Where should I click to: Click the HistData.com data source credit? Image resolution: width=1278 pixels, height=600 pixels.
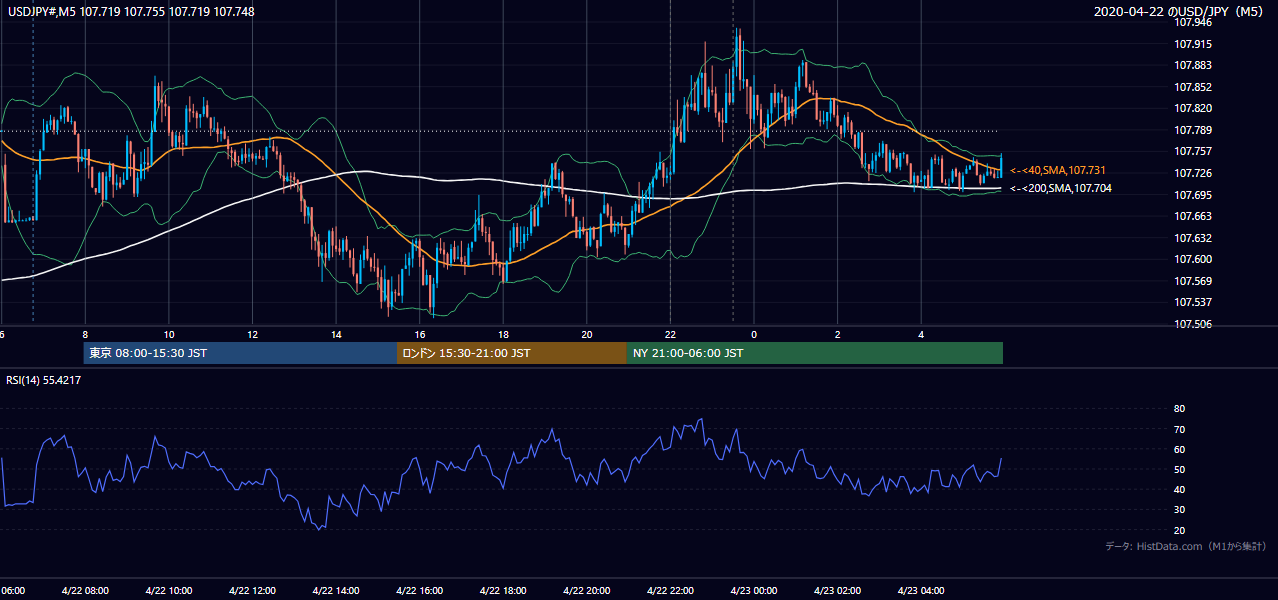tap(1186, 547)
